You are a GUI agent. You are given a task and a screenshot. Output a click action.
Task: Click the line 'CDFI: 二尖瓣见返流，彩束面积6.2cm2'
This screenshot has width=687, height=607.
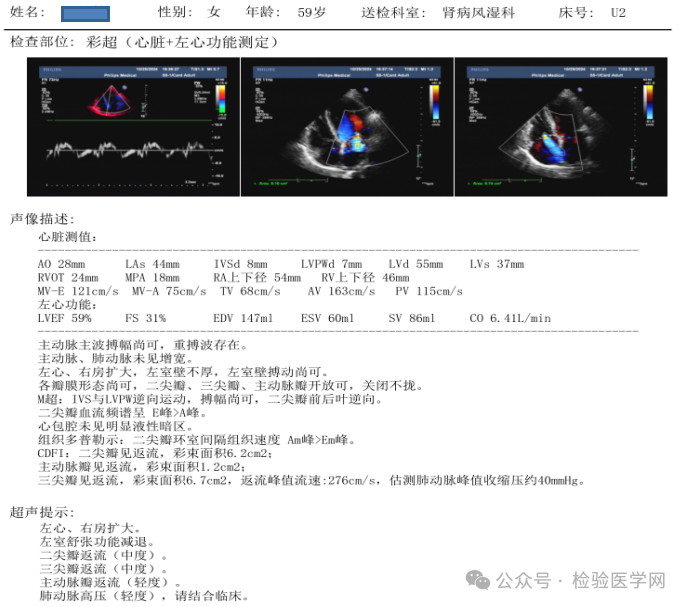coord(156,454)
